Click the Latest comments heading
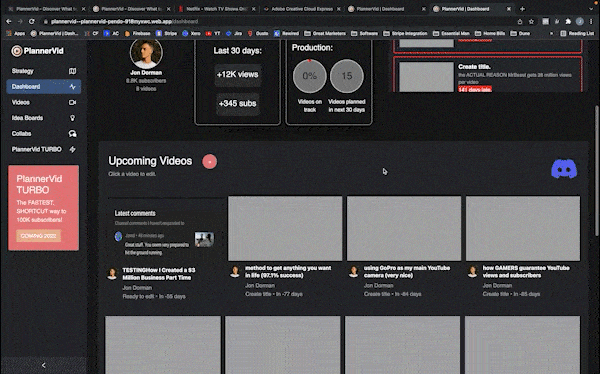The width and height of the screenshot is (600, 374). tap(135, 213)
